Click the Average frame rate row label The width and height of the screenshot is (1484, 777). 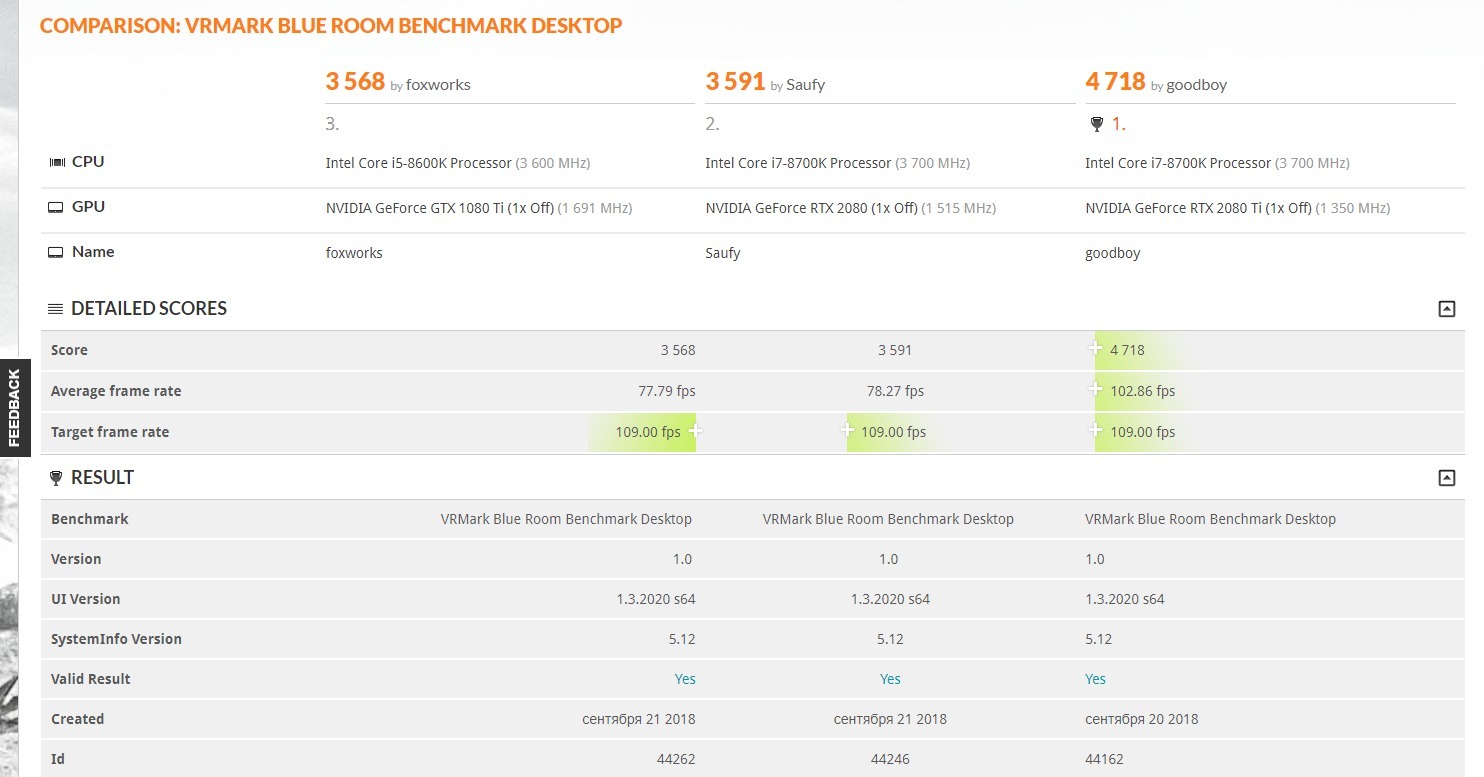coord(116,391)
